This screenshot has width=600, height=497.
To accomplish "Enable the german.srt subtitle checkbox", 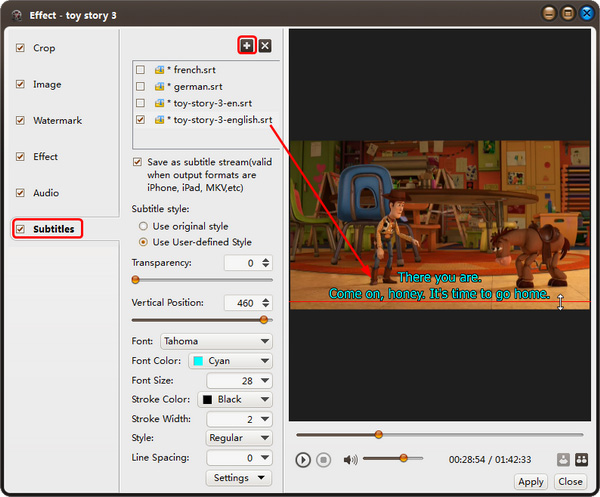I will tap(140, 86).
